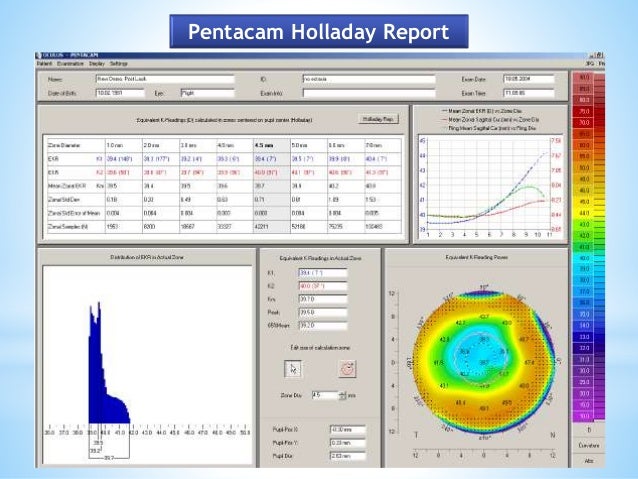Click the Zonal Samples row label

coord(67,227)
